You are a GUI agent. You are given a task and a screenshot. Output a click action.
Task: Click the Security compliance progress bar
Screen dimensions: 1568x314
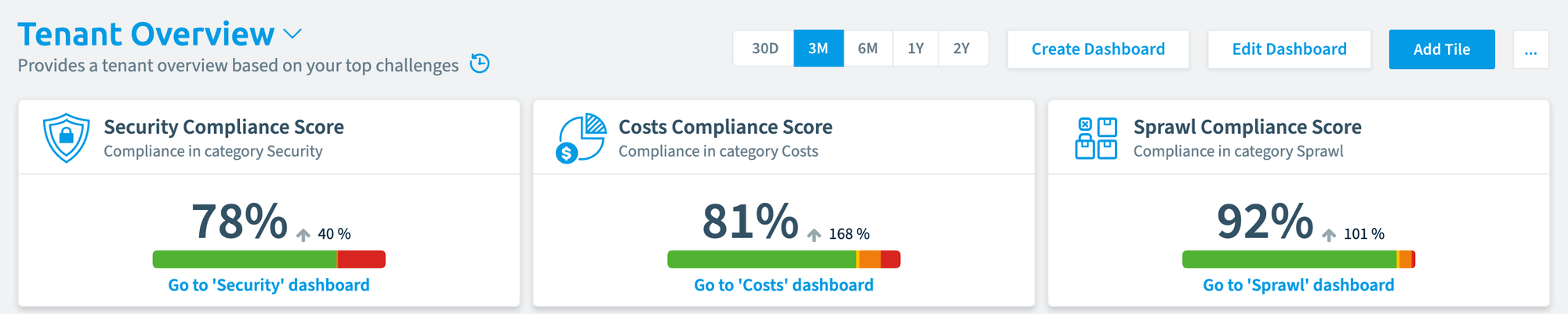pyautogui.click(x=269, y=259)
